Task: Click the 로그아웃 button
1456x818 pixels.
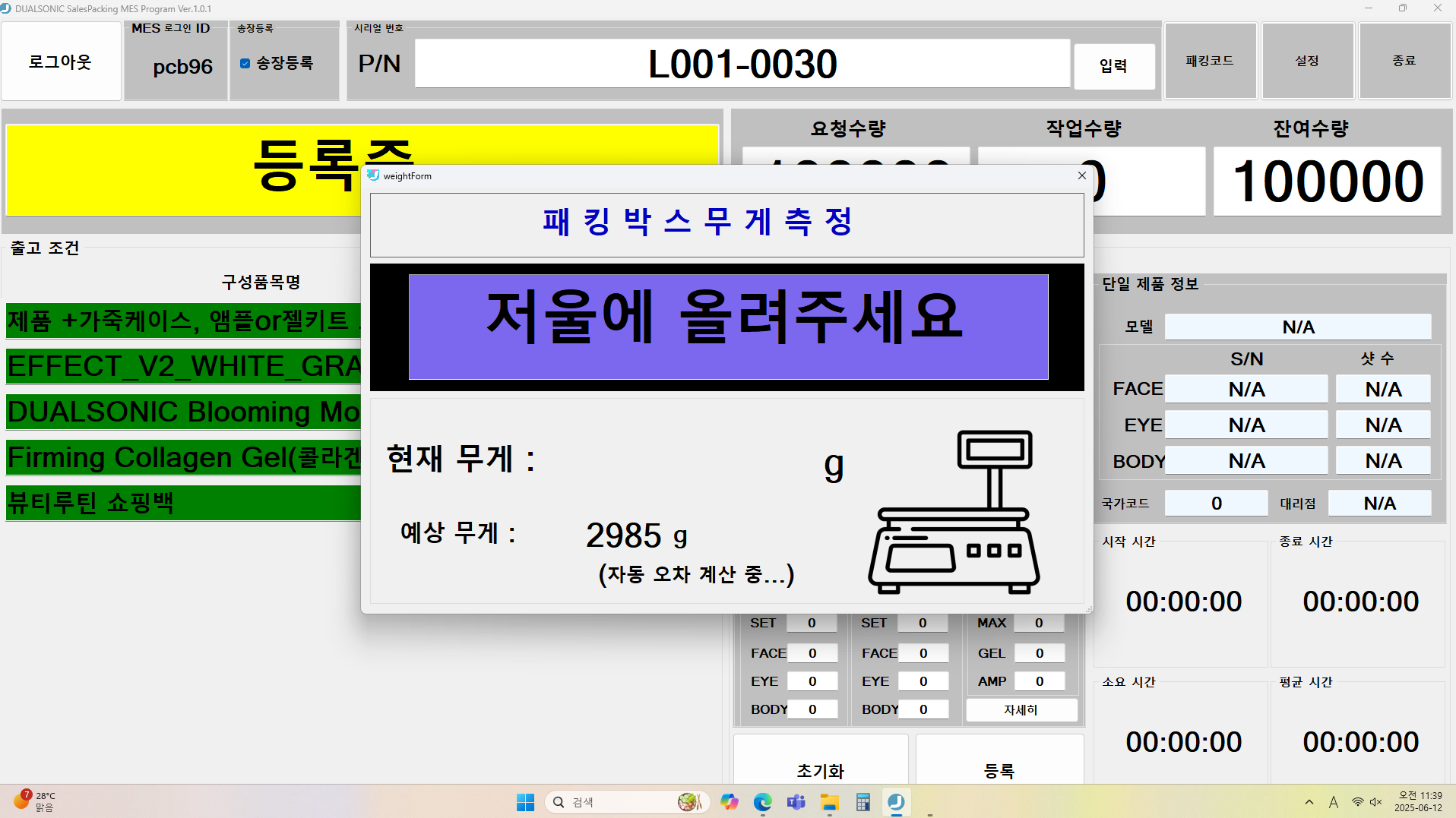Action: (x=61, y=62)
